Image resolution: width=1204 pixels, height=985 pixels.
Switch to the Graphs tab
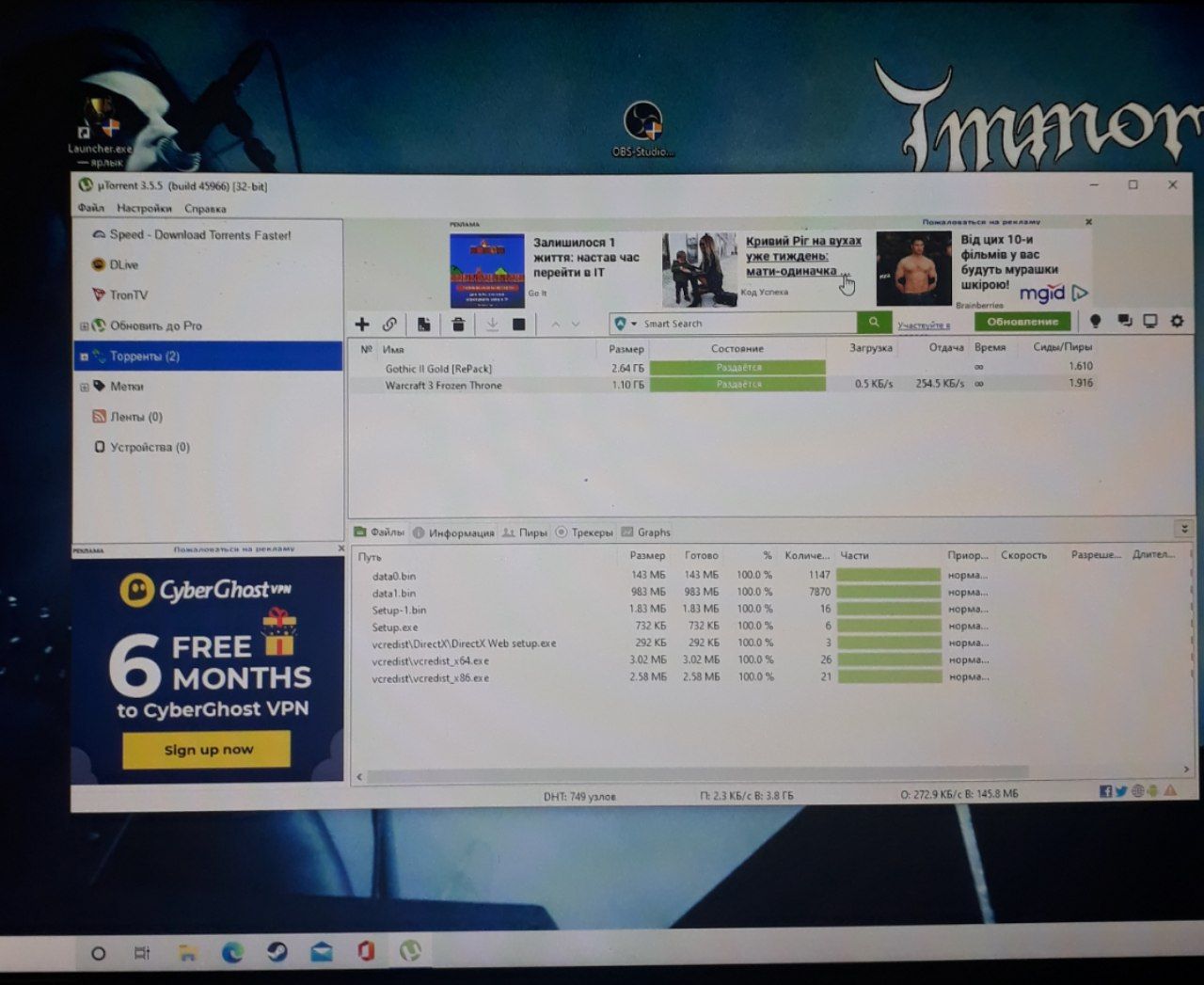(x=646, y=532)
